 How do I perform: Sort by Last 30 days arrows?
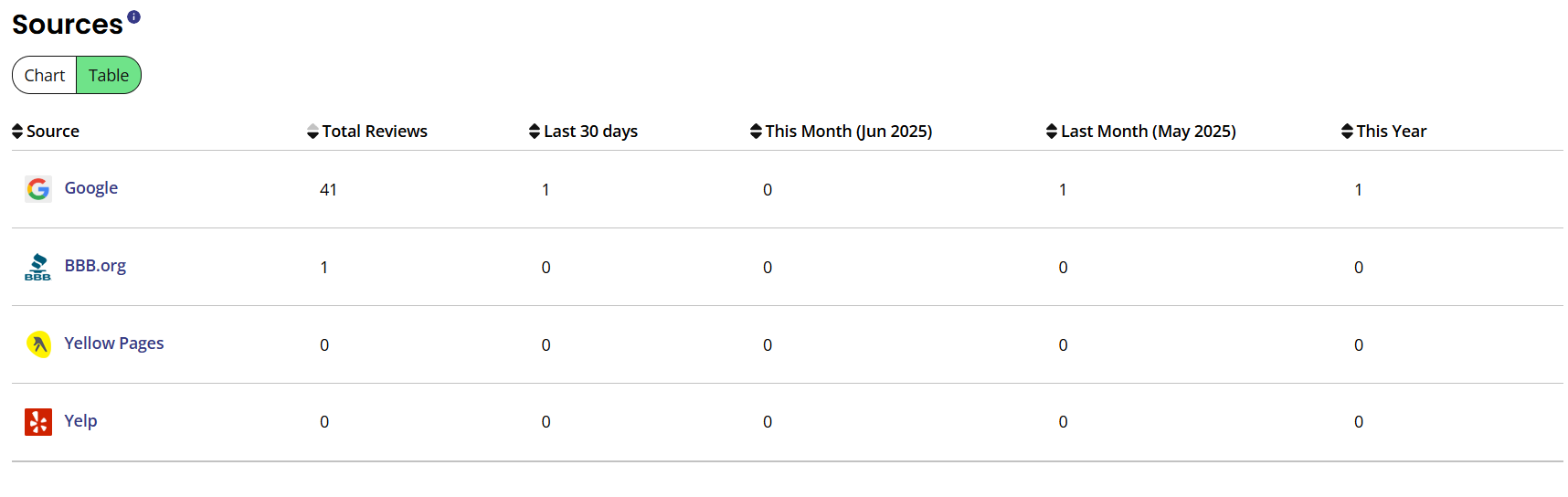(535, 132)
